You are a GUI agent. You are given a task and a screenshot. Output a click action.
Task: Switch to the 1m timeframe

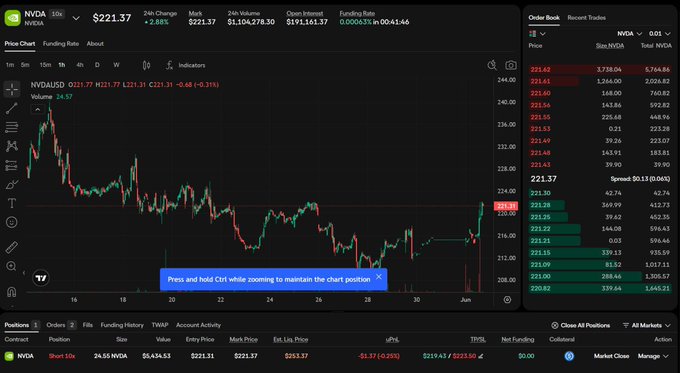click(x=10, y=65)
